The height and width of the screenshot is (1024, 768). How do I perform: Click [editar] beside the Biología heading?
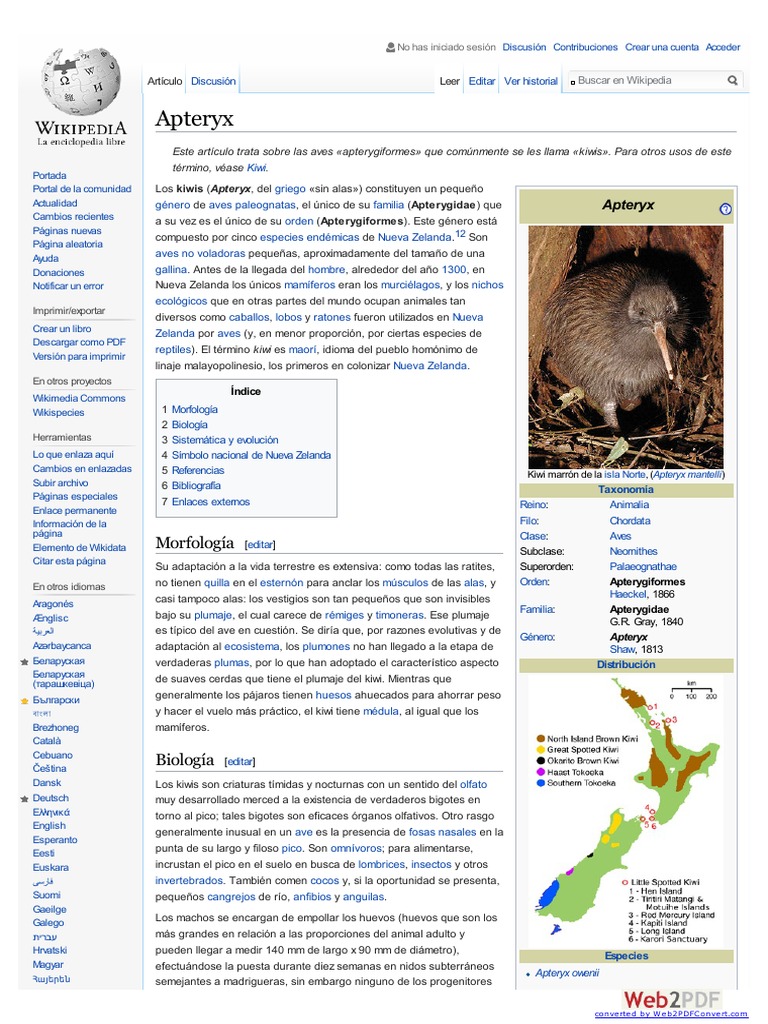(x=240, y=761)
